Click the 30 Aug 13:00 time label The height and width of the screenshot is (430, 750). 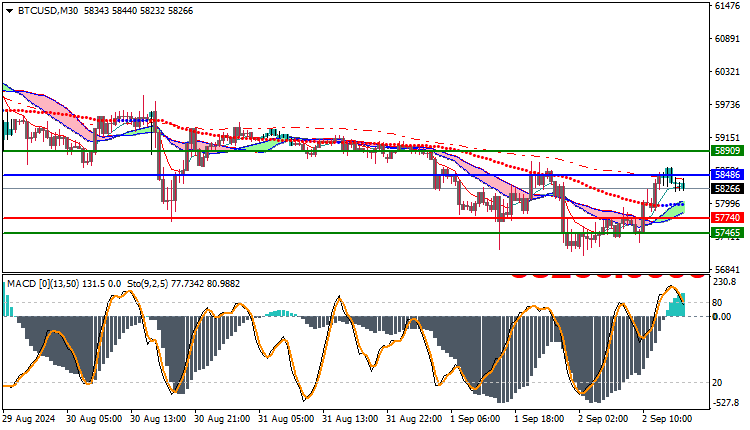tap(158, 419)
